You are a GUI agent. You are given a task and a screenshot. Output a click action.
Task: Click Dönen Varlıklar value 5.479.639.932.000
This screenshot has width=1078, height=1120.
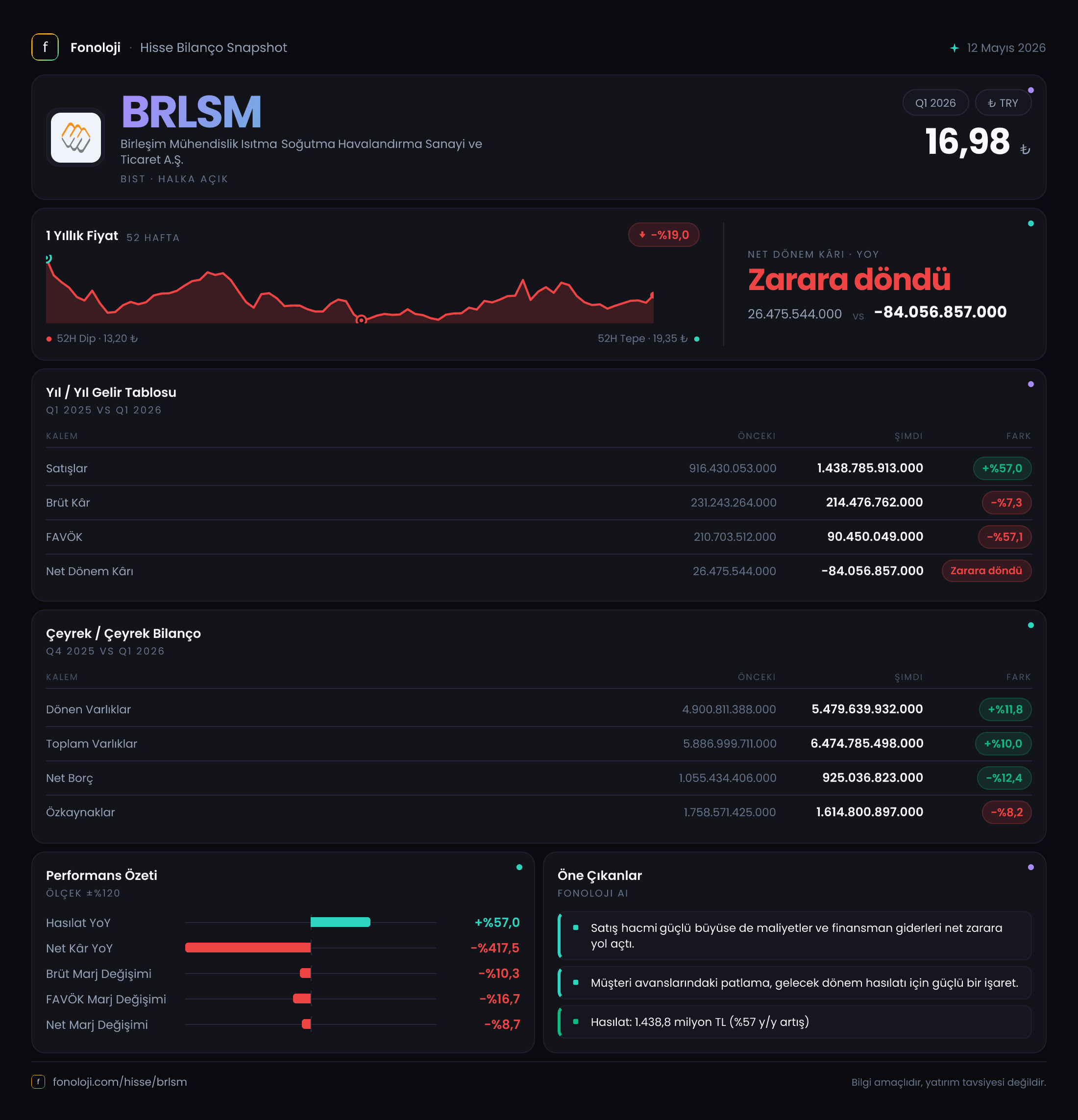[x=867, y=709]
